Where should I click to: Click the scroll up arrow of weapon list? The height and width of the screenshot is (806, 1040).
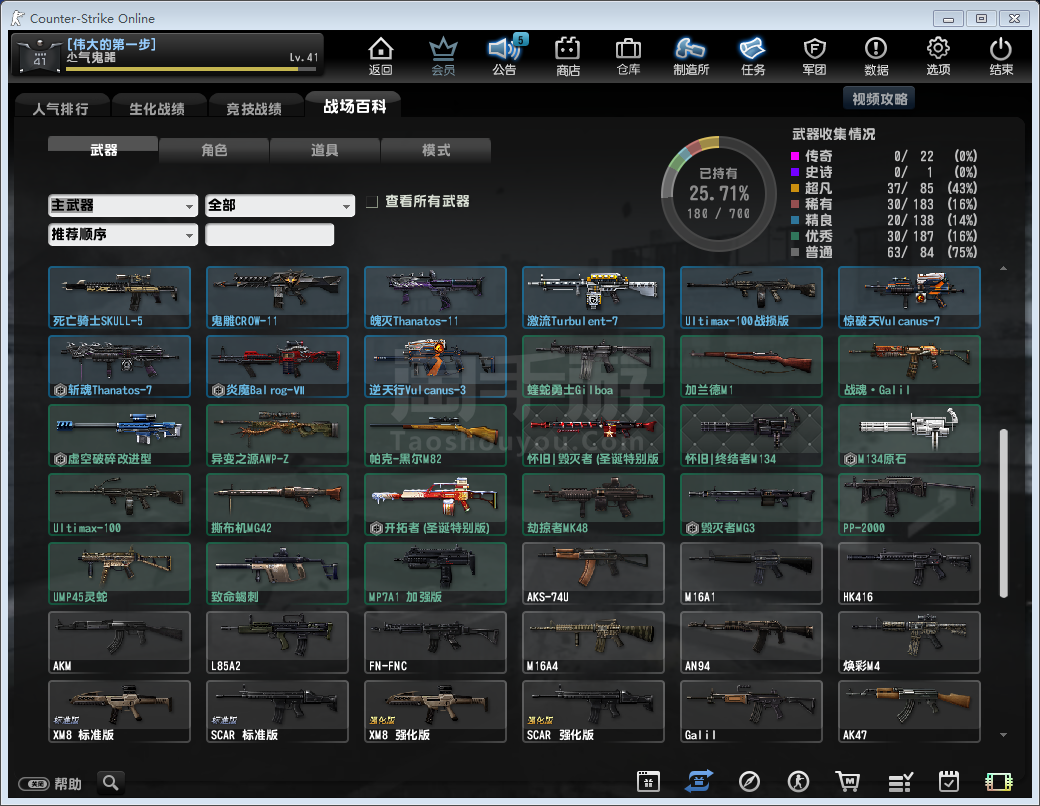[1004, 269]
